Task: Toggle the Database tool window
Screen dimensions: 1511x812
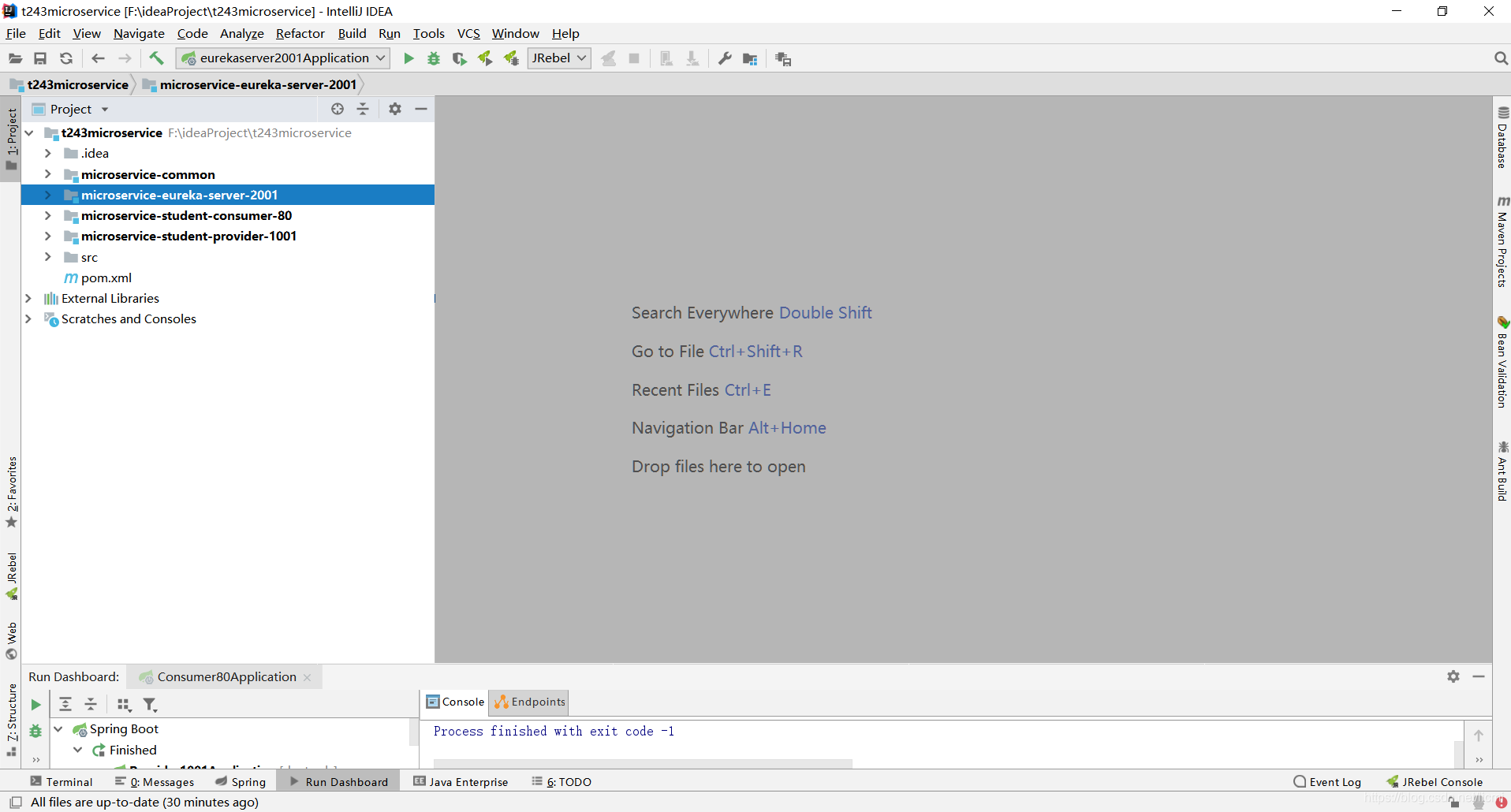Action: [x=1502, y=137]
